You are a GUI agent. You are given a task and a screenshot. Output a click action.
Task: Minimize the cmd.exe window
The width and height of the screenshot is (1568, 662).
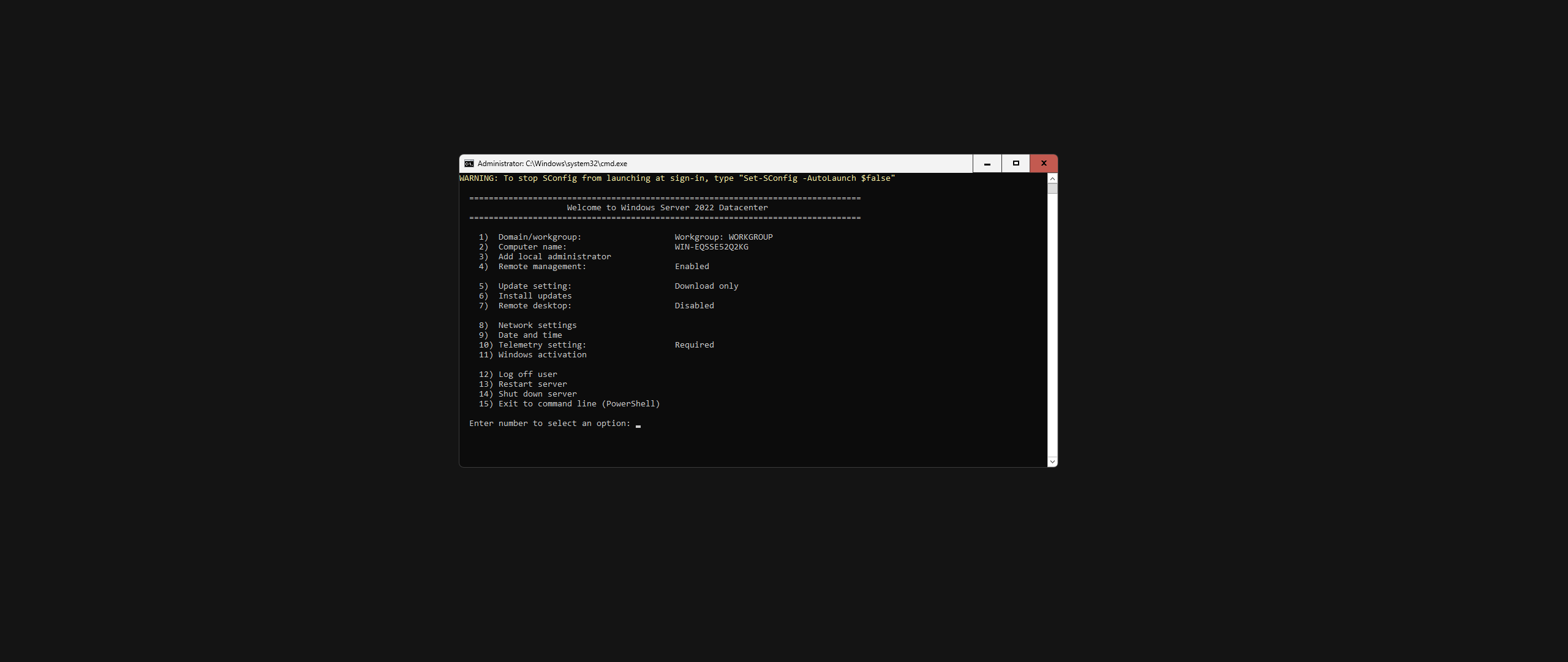(987, 164)
